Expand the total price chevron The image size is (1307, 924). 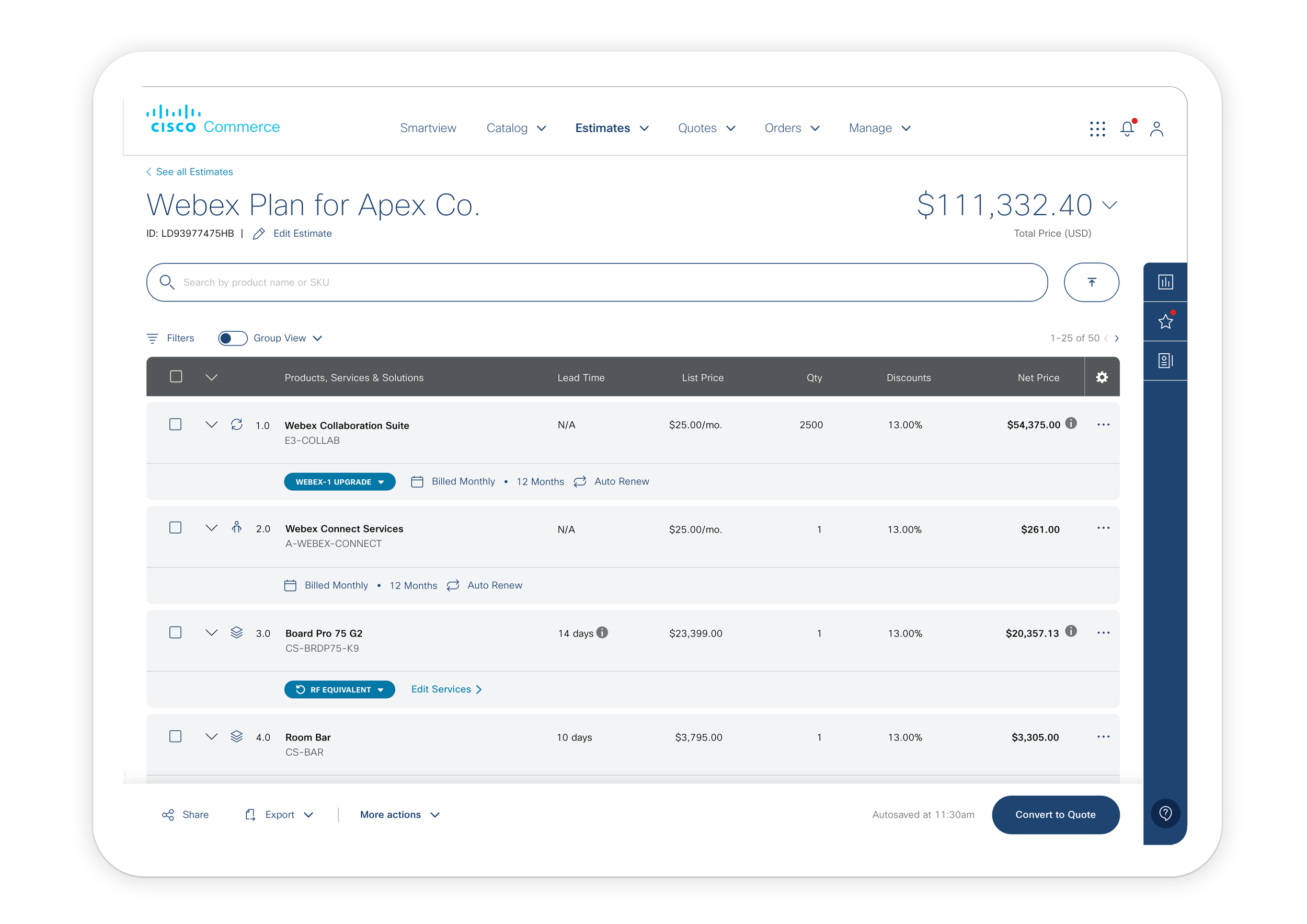[1109, 205]
